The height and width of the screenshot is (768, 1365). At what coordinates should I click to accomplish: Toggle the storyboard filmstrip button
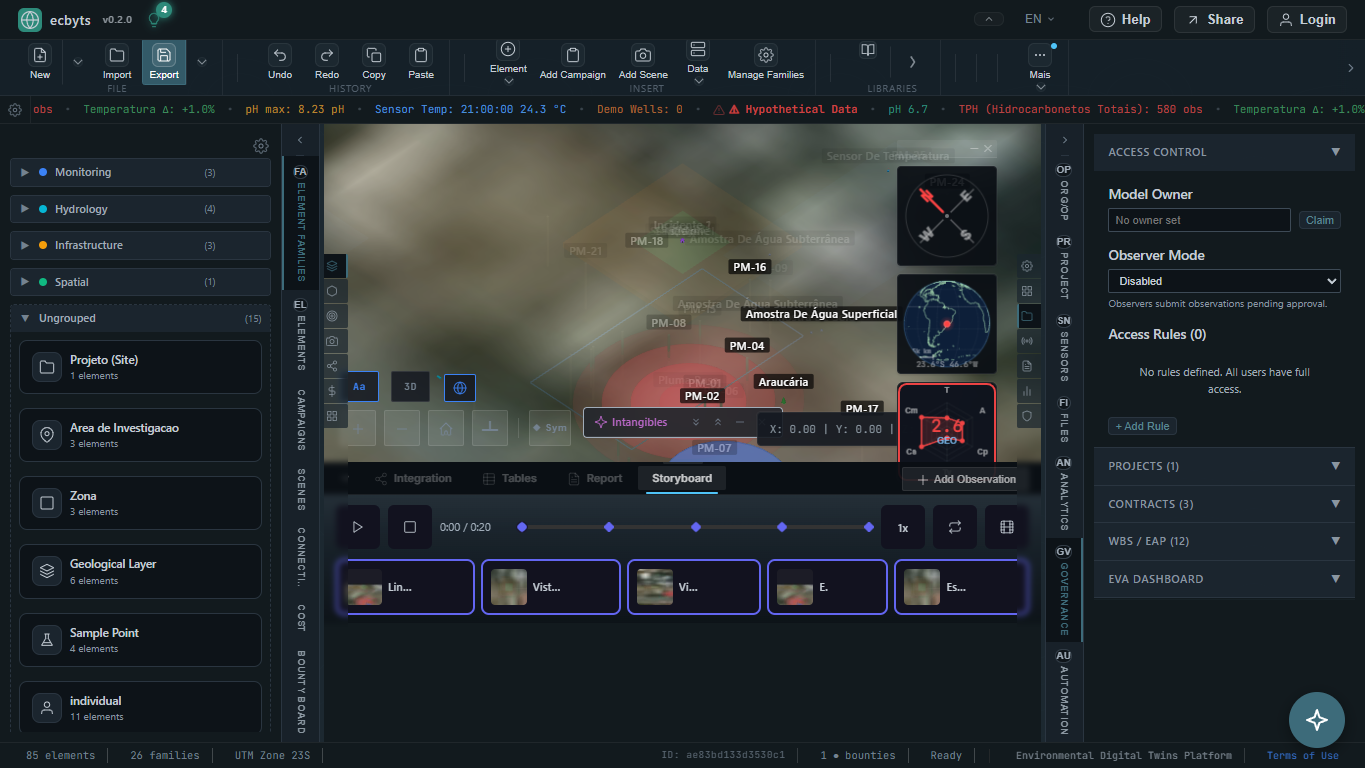coord(1007,527)
